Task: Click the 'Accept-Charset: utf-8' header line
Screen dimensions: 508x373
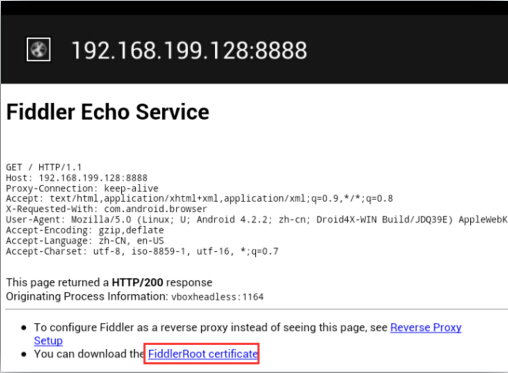Action: pos(142,251)
